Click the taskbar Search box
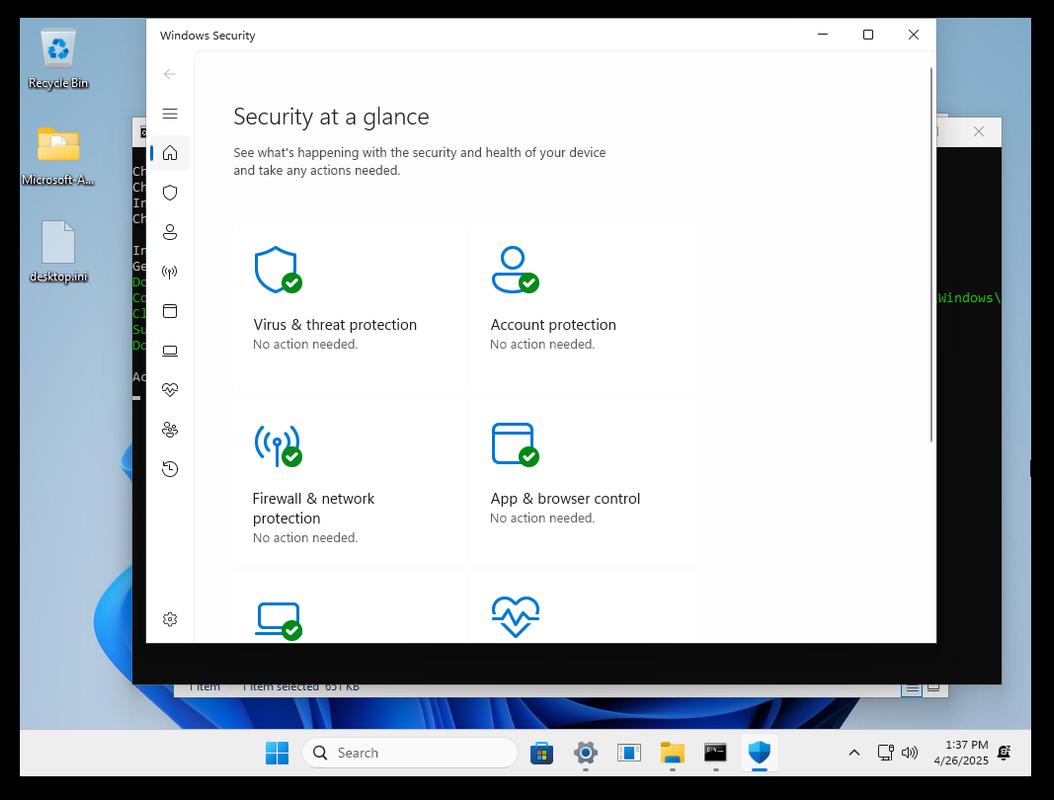This screenshot has height=800, width=1054. point(410,753)
